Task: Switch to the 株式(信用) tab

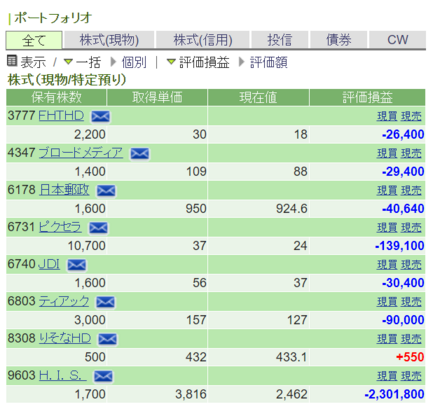Action: click(203, 40)
